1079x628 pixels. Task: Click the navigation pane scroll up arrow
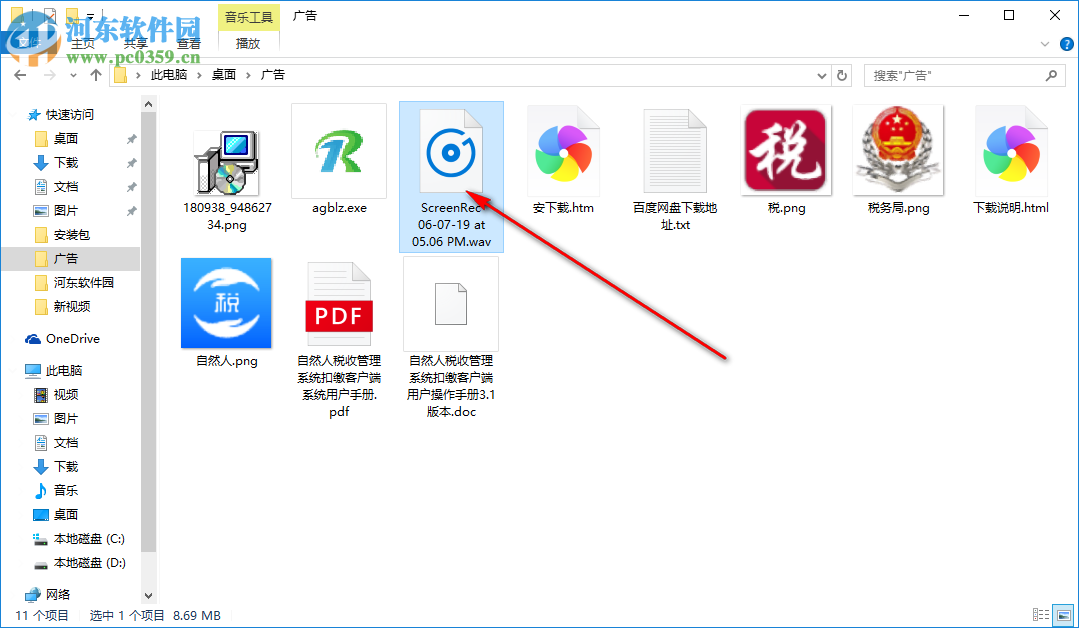(149, 104)
